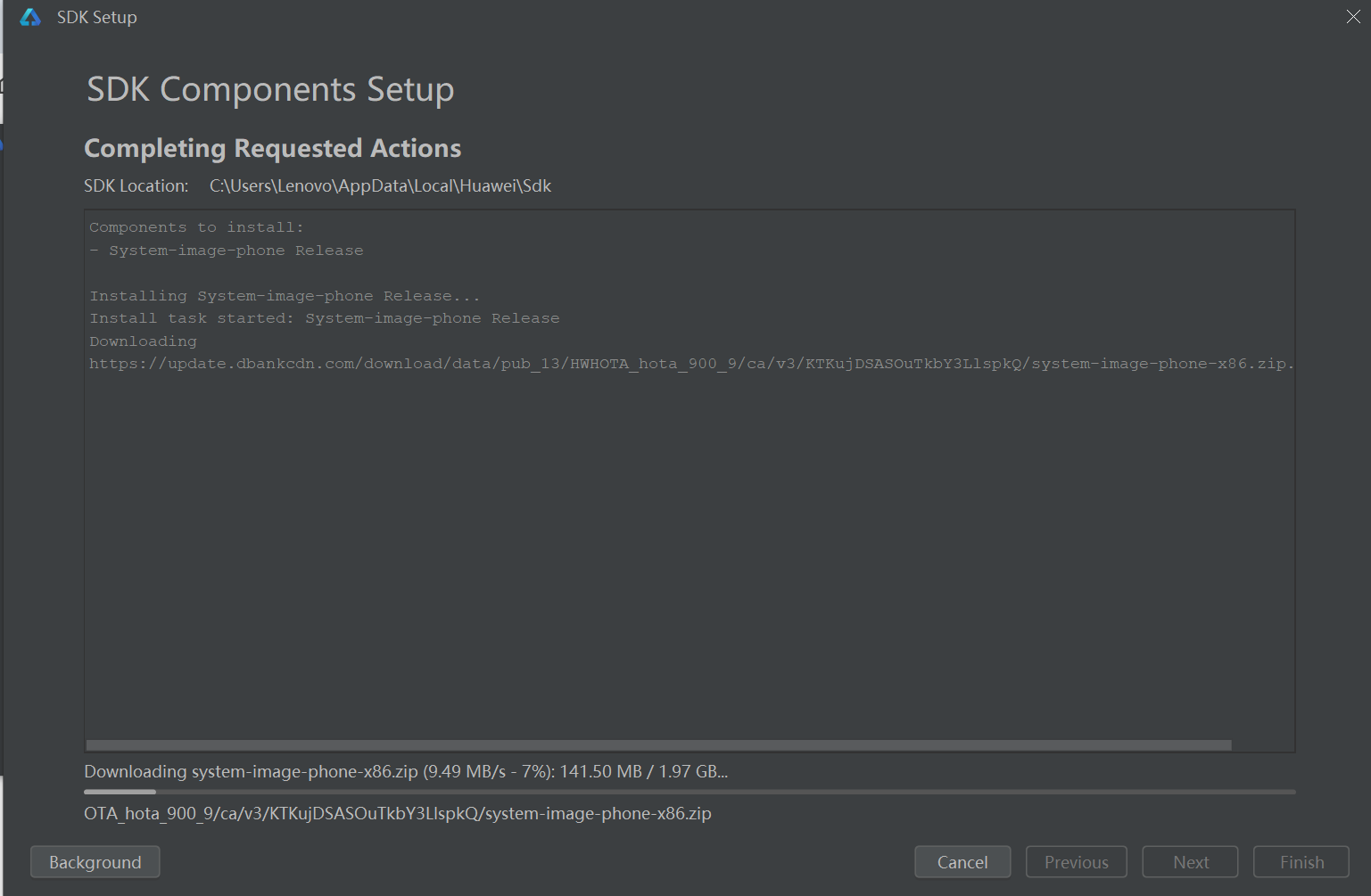Click the Finish button

1301,862
